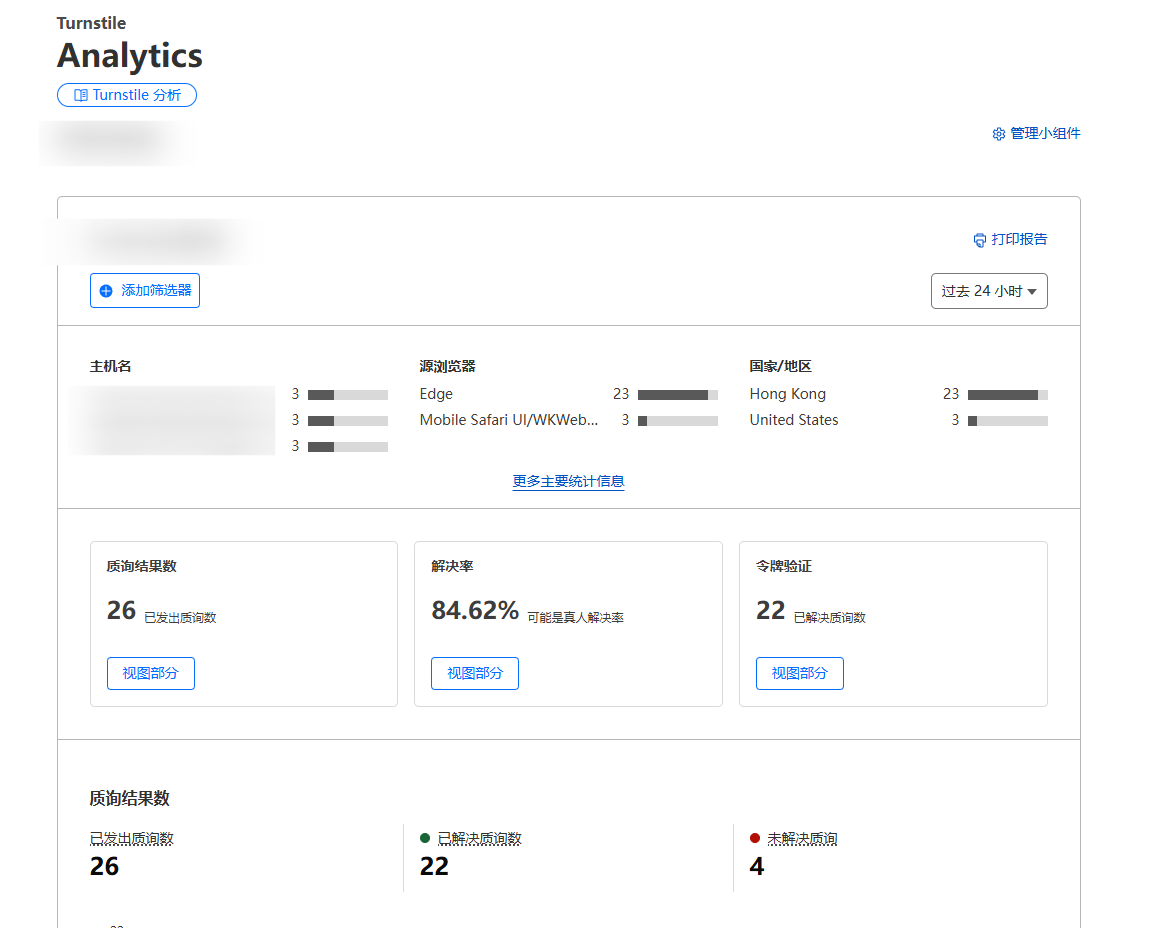Click 视图部分 button under 令牌验证 card
The height and width of the screenshot is (928, 1151).
point(799,673)
